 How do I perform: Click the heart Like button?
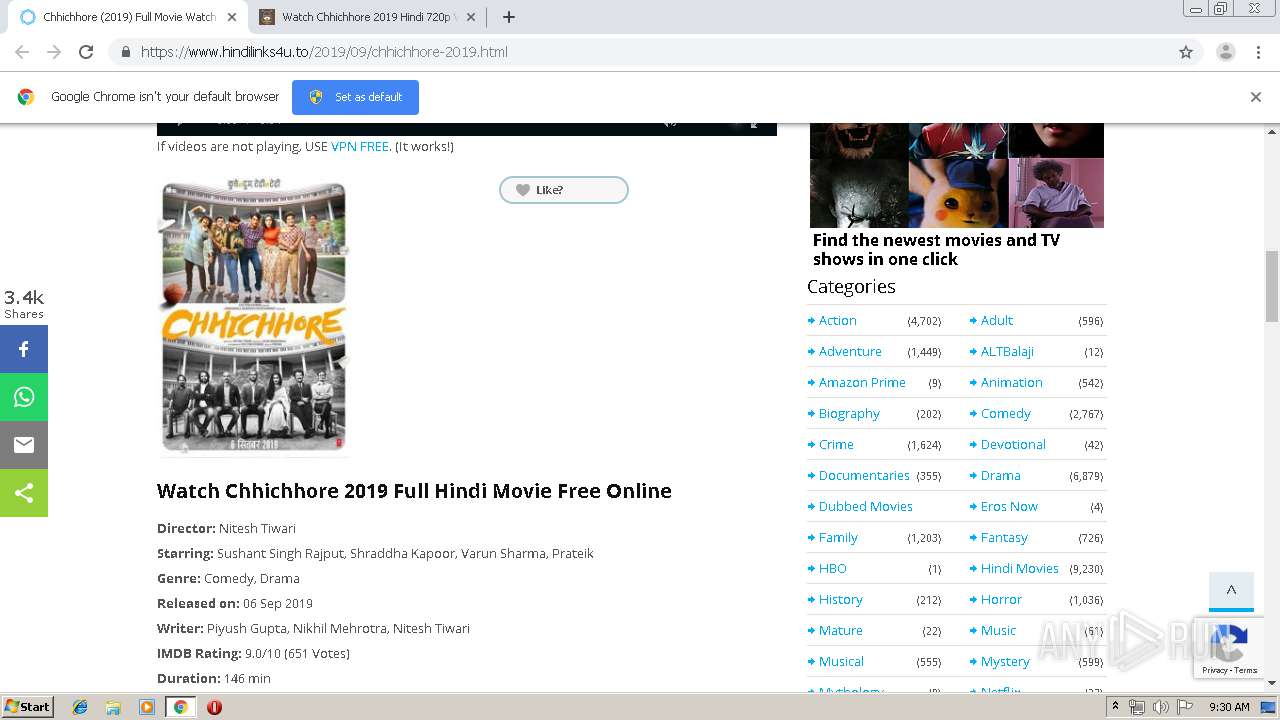[564, 190]
